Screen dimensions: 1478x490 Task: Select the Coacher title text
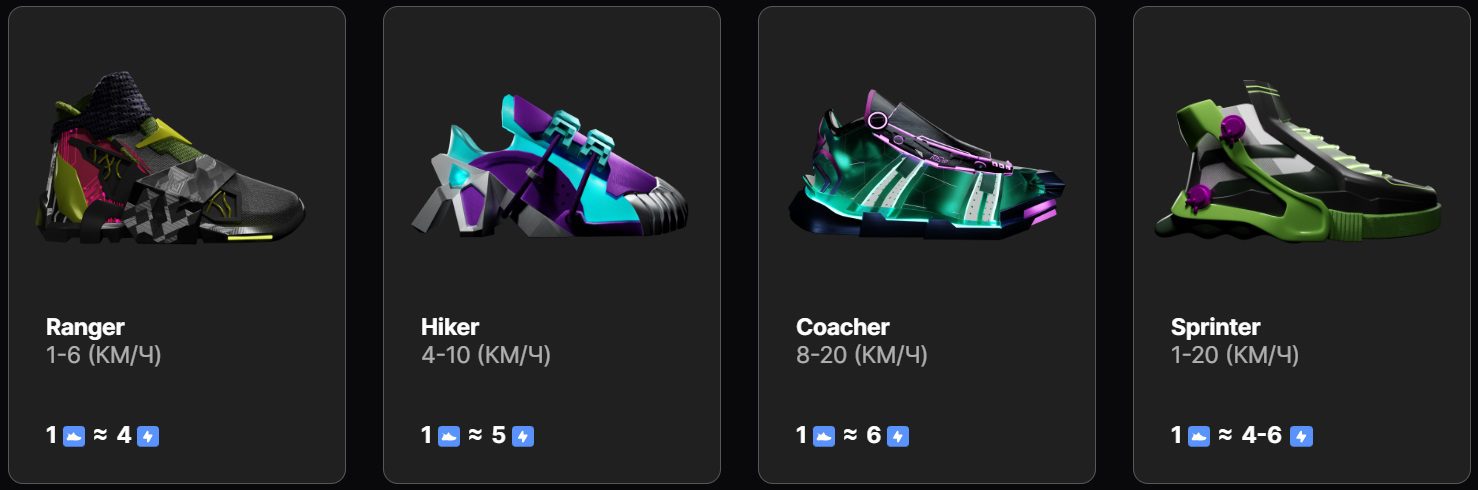point(843,327)
